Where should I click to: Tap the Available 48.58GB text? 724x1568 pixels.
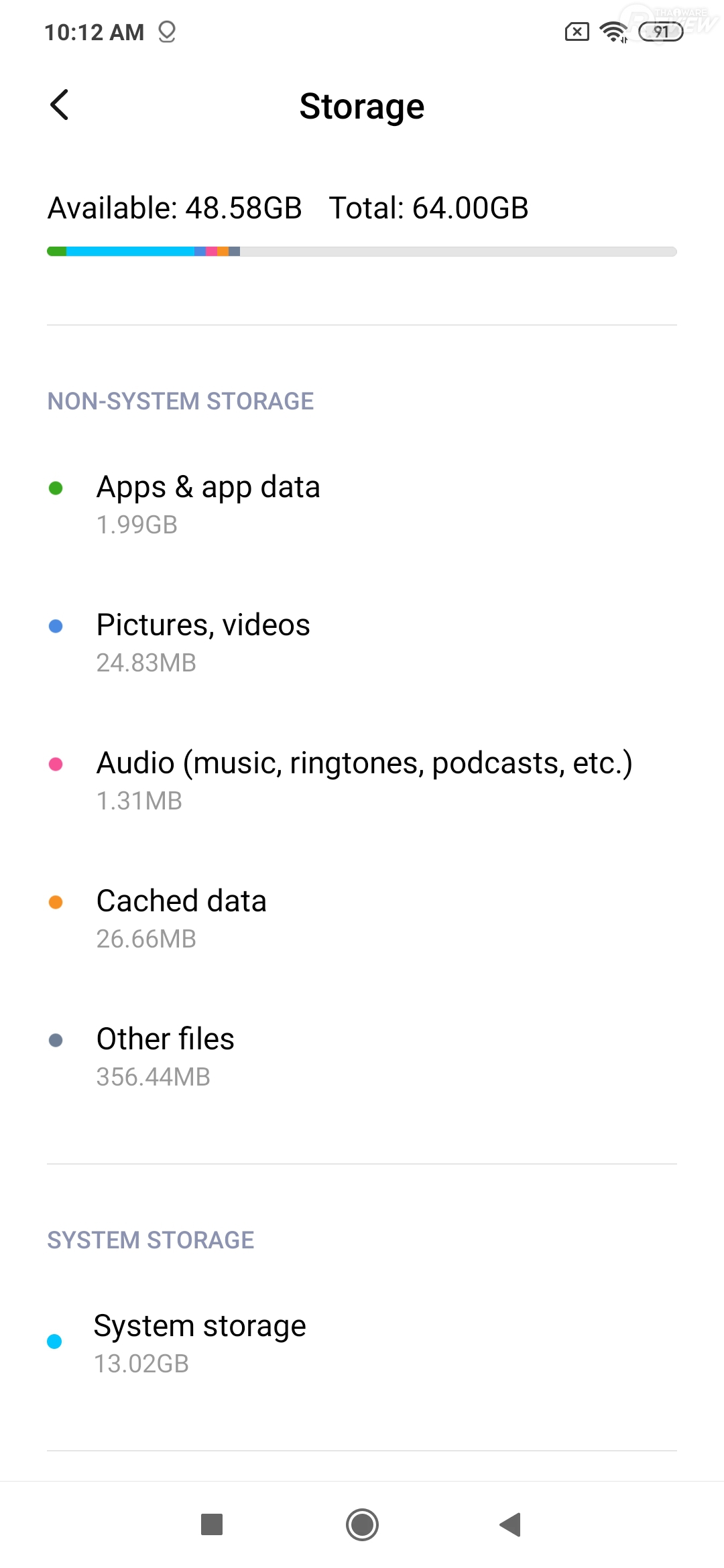point(174,208)
